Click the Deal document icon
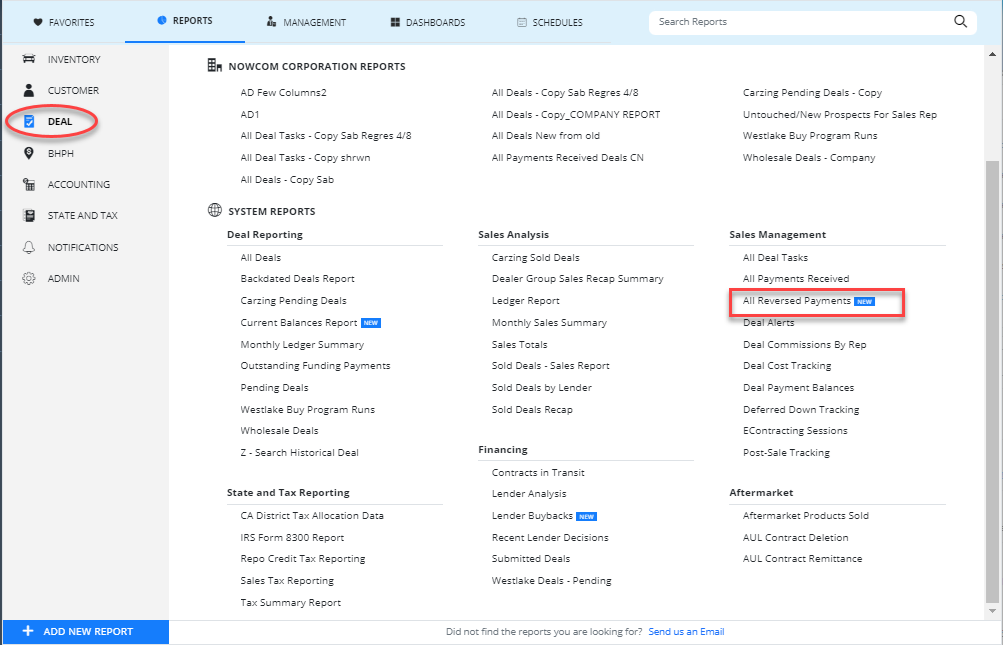The image size is (1003, 645). tap(29, 122)
